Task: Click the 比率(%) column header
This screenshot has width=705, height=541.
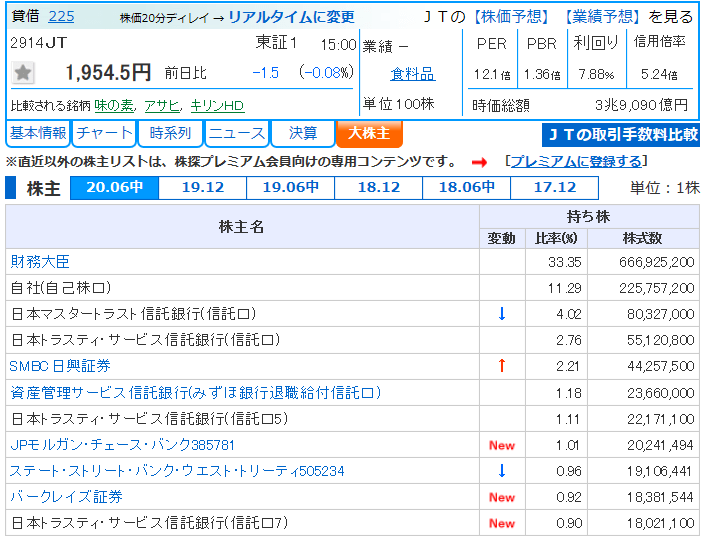Action: click(x=556, y=238)
